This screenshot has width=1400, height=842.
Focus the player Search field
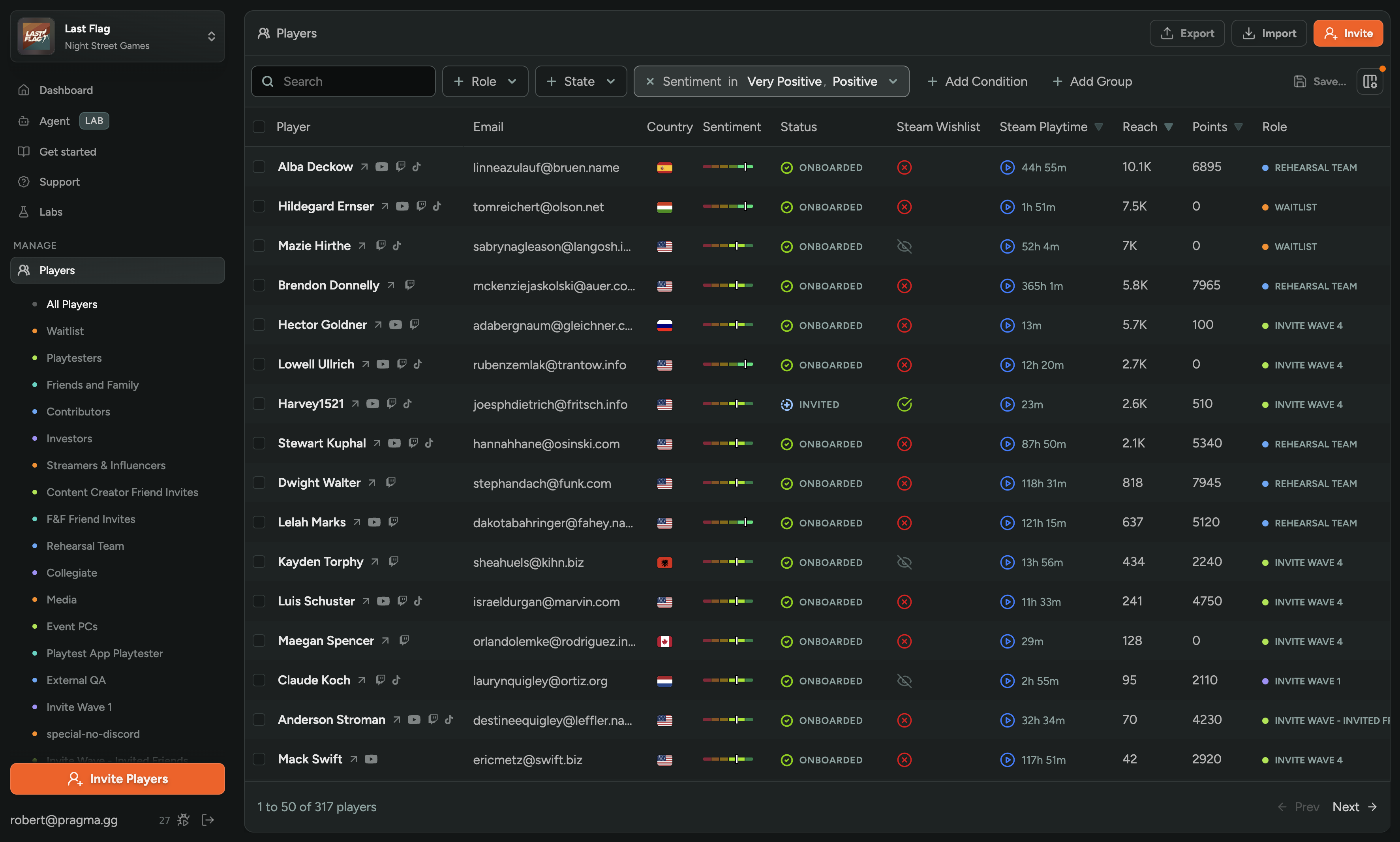click(x=343, y=81)
